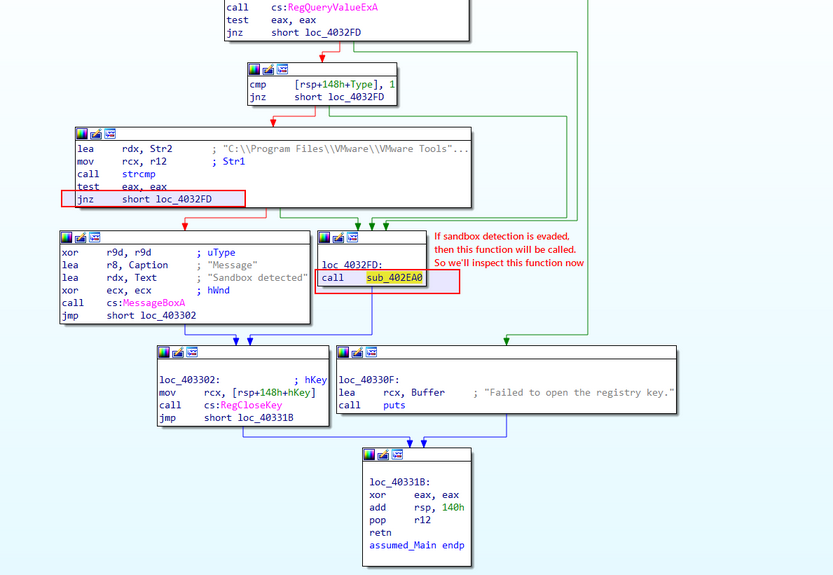Screen dimensions: 833x575
Task: Set node color on the loc_4032FD block
Action: [x=324, y=237]
